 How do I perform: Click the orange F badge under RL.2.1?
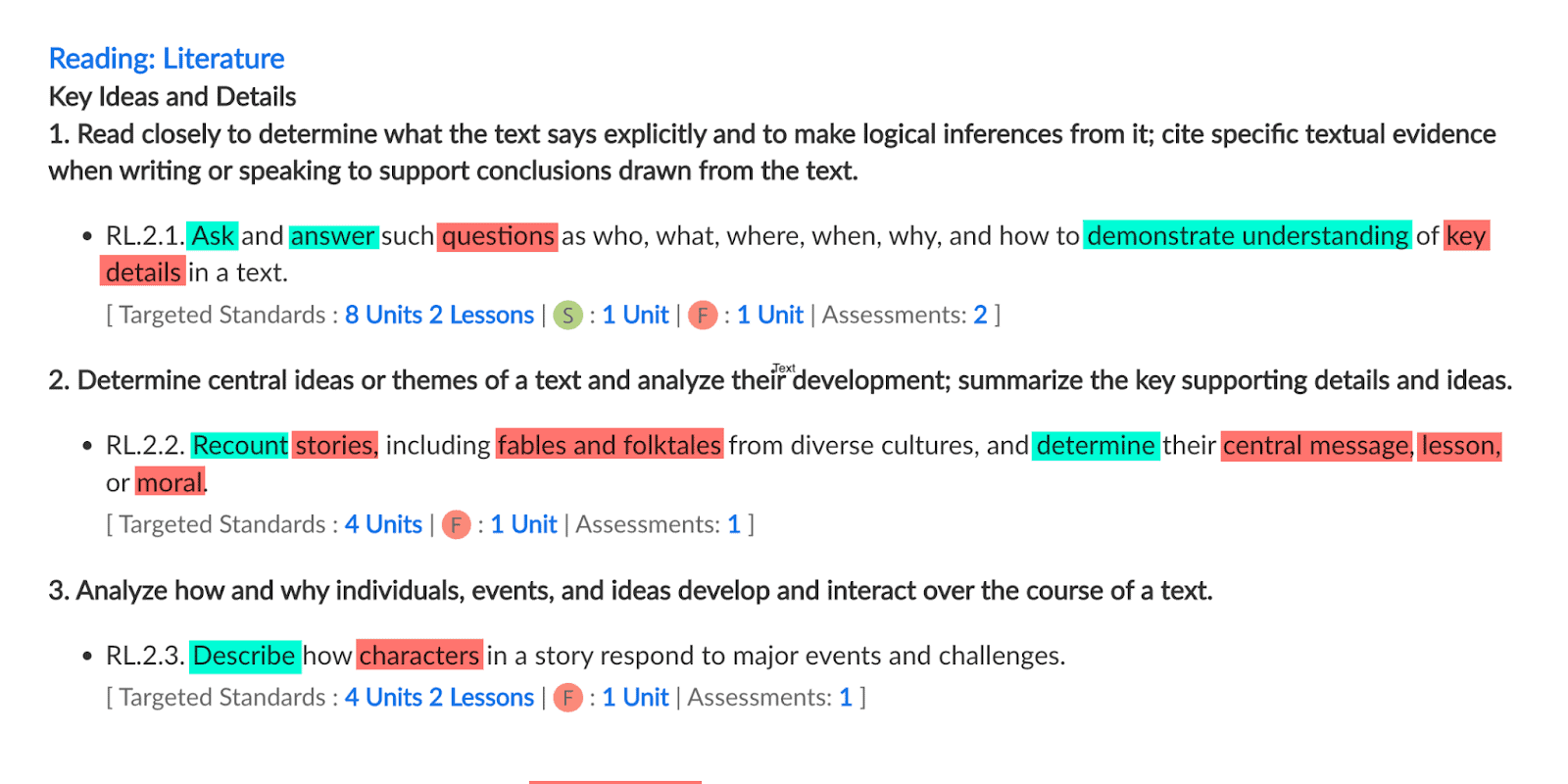point(703,316)
